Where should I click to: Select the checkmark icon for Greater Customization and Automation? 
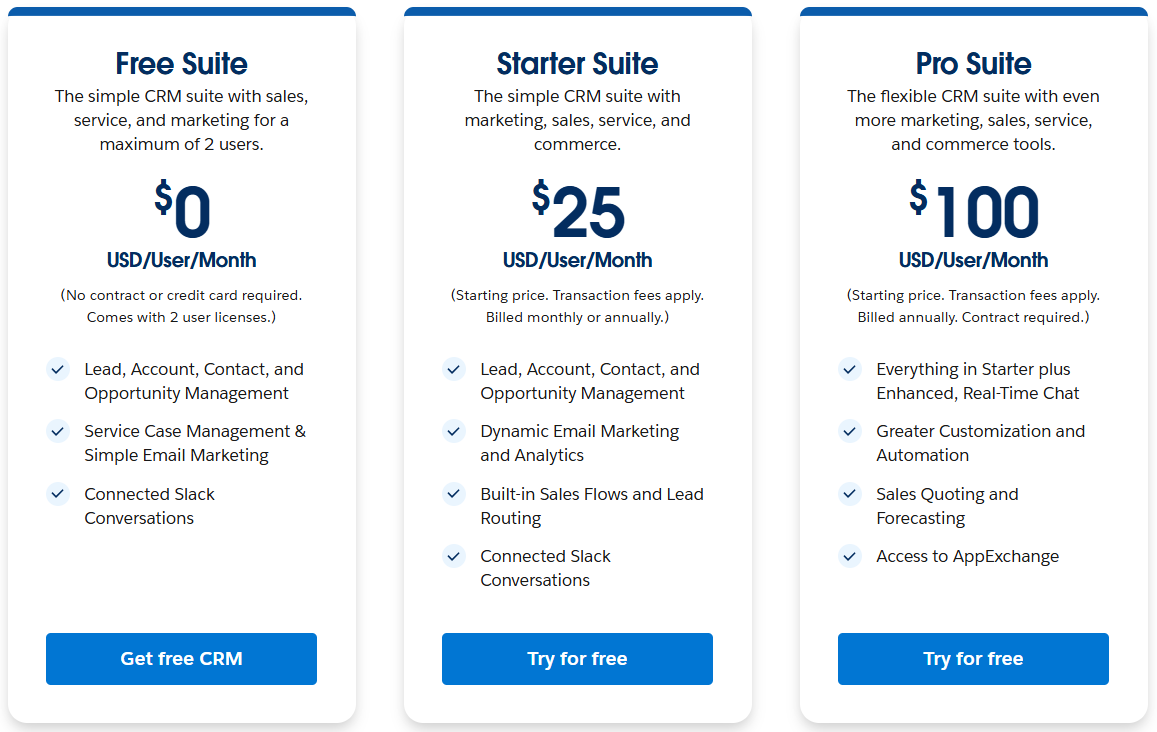click(850, 432)
